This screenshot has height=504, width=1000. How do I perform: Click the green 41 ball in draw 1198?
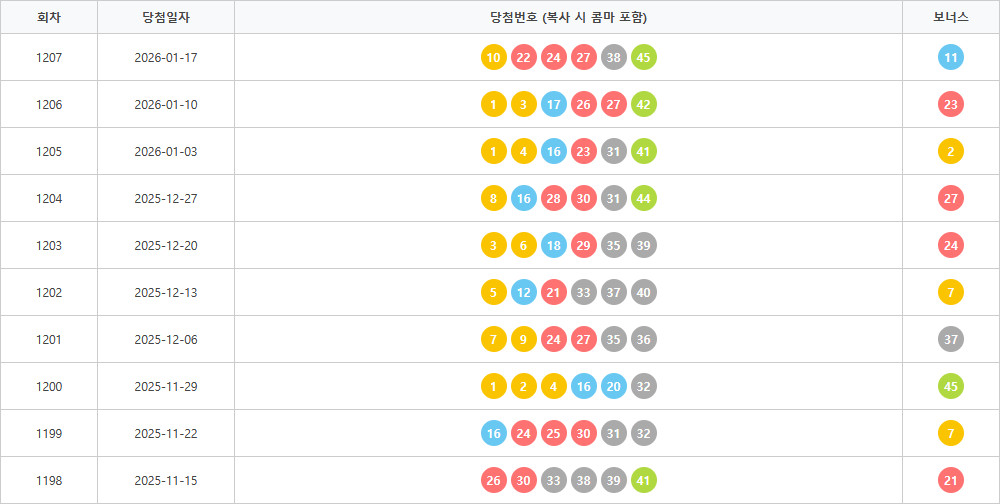pos(644,481)
